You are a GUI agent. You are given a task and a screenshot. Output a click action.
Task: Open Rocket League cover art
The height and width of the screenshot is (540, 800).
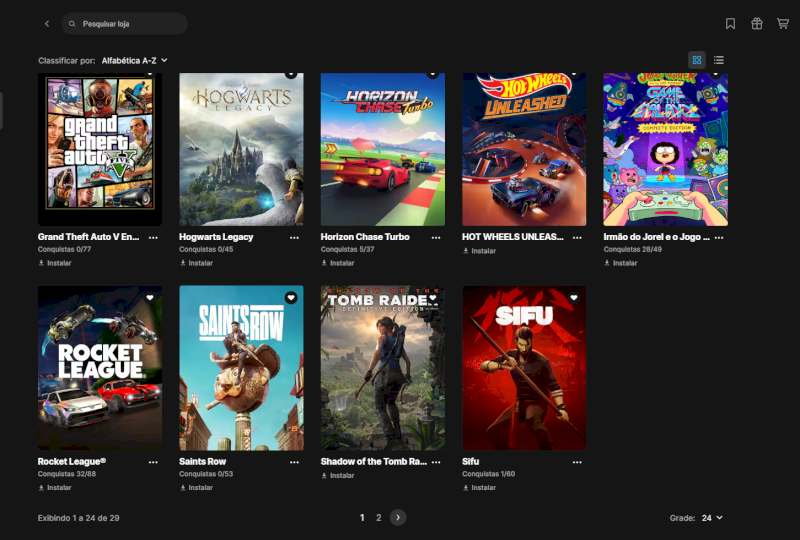[x=100, y=368]
